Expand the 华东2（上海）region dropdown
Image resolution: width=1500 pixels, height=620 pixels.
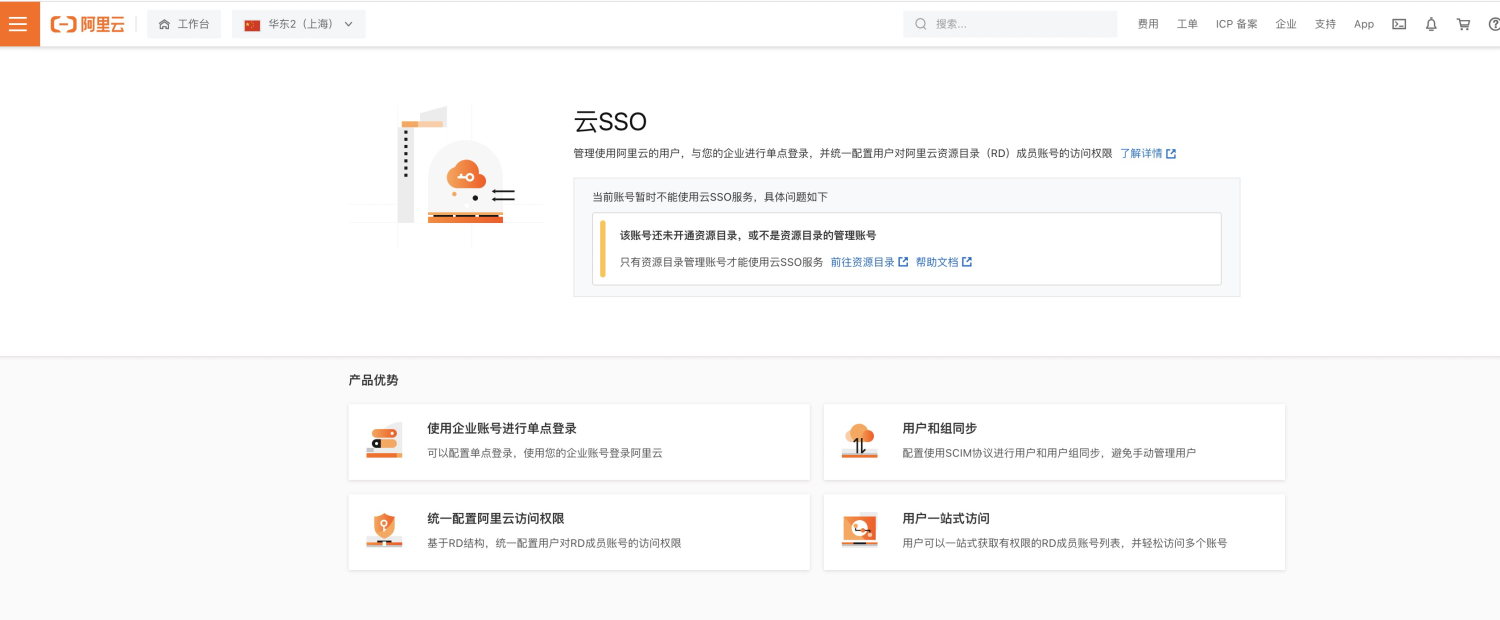coord(299,24)
